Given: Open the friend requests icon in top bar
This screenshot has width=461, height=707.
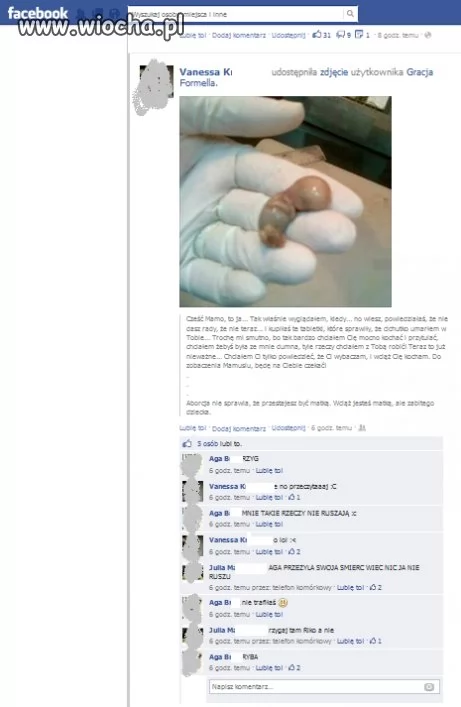Looking at the screenshot, I should click(x=81, y=14).
